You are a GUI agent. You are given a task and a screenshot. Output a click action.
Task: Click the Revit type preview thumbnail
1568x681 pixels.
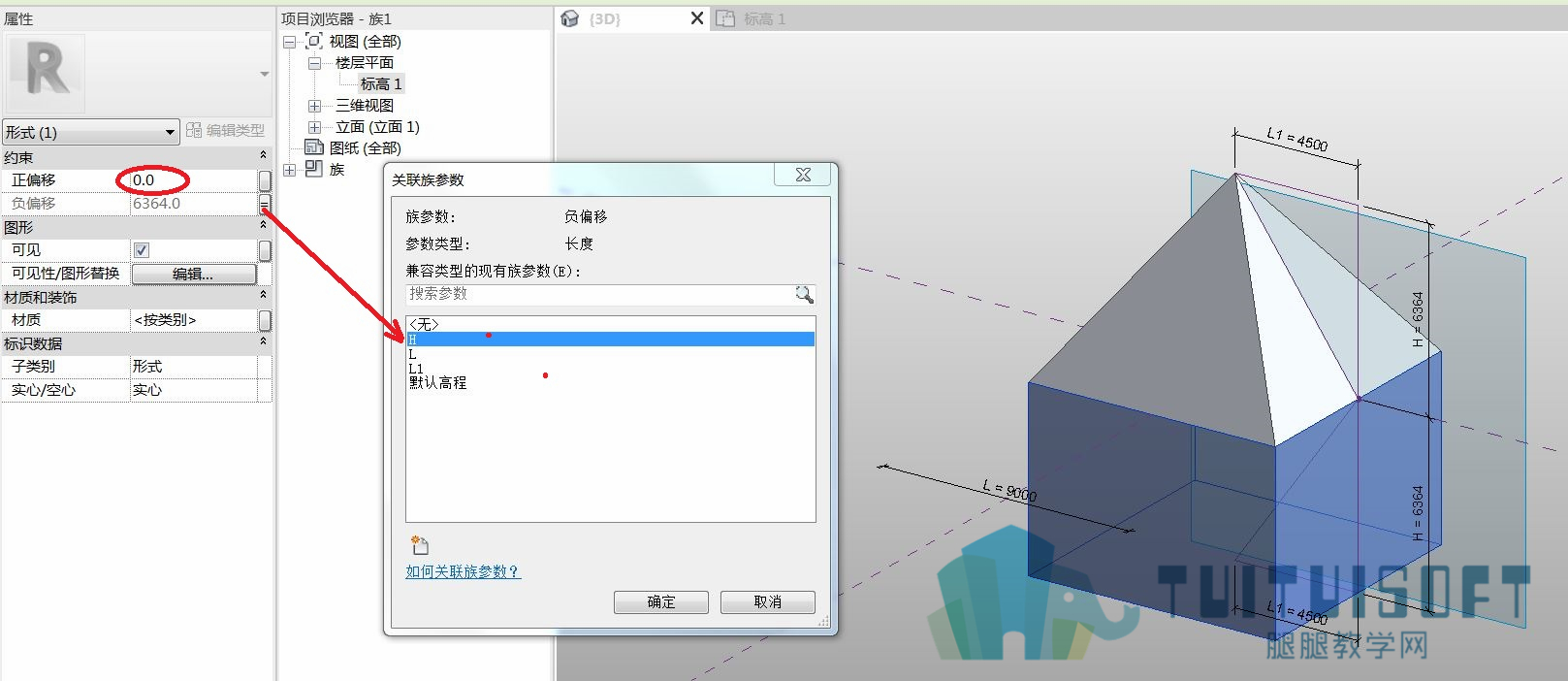pyautogui.click(x=46, y=73)
